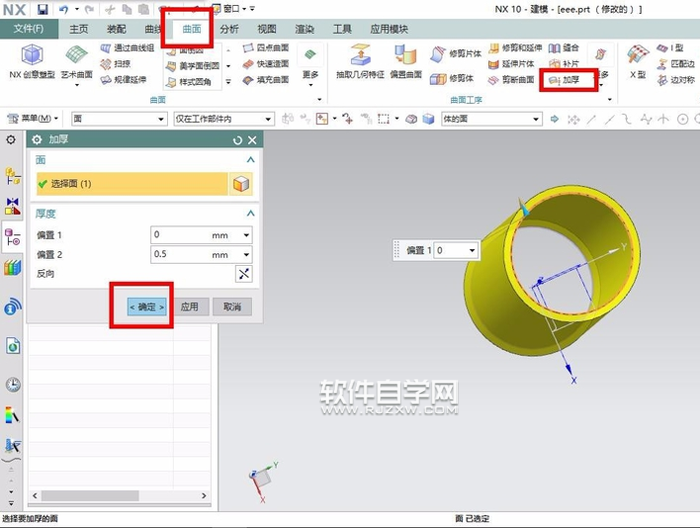
Task: Switch to the 应用模块 tab
Action: coord(389,29)
